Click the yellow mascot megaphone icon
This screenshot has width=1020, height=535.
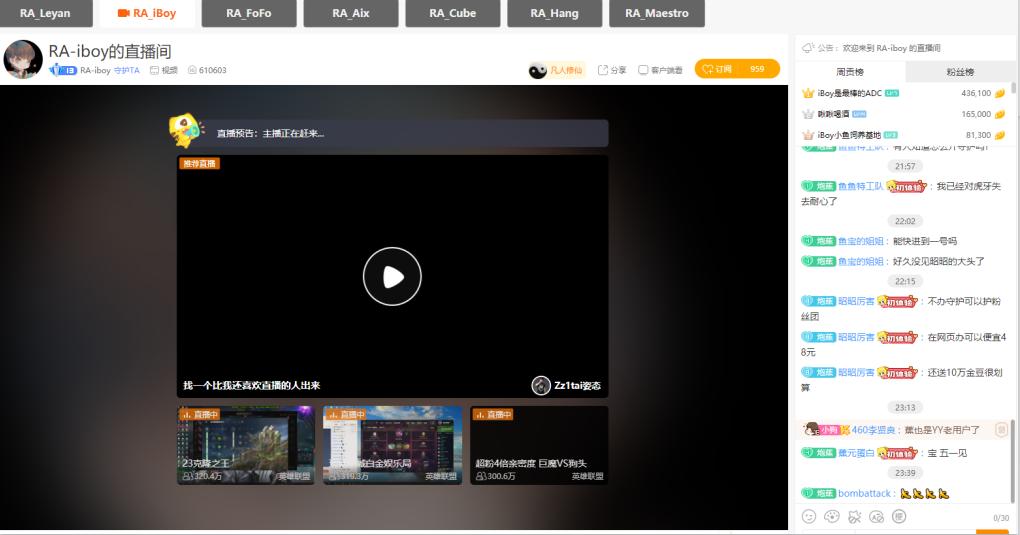[x=187, y=130]
